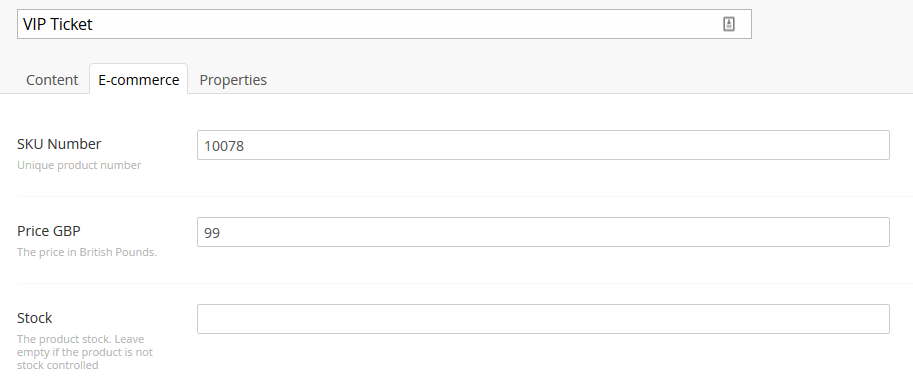Open the Properties tab
Screen dimensions: 913x379
pyautogui.click(x=233, y=80)
